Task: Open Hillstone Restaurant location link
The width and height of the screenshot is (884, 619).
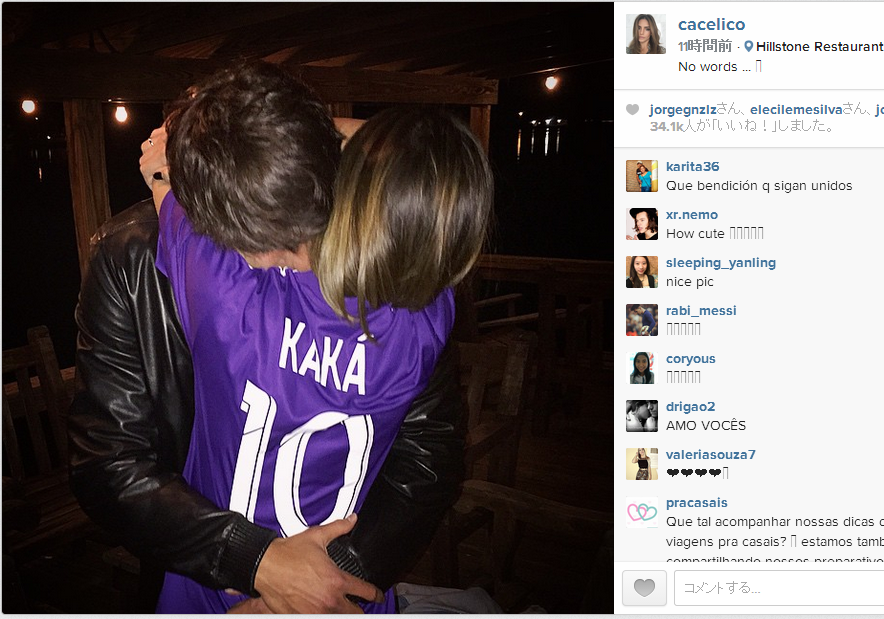Action: coord(820,47)
